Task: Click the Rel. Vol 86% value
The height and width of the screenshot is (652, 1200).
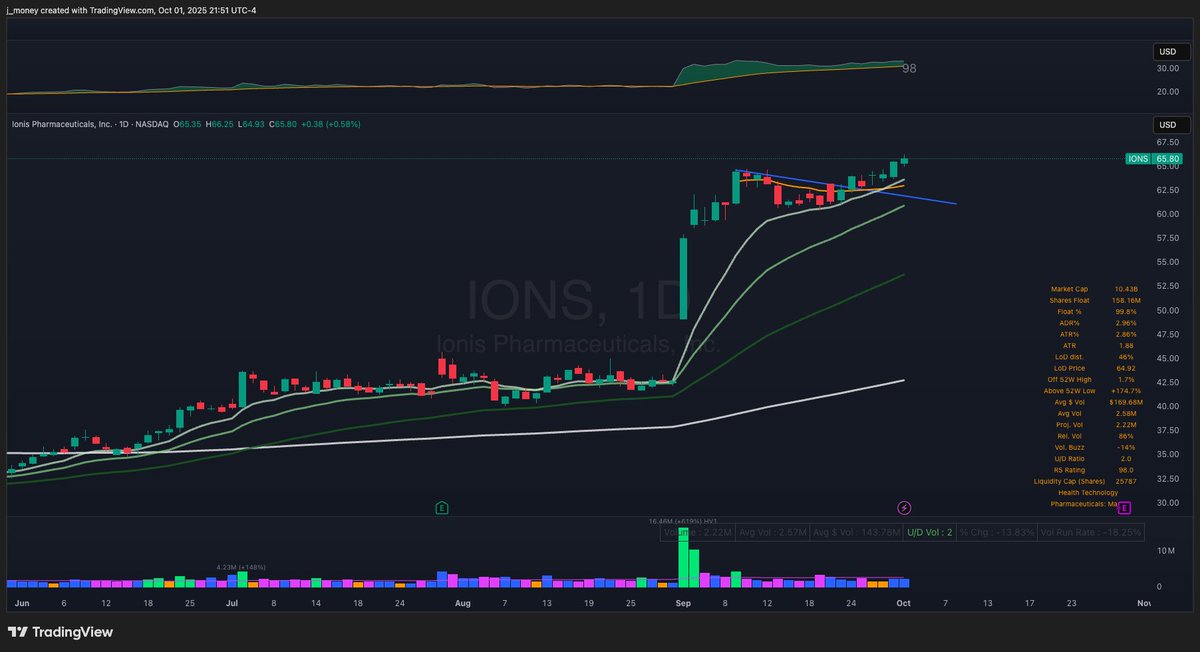Action: pyautogui.click(x=1126, y=436)
